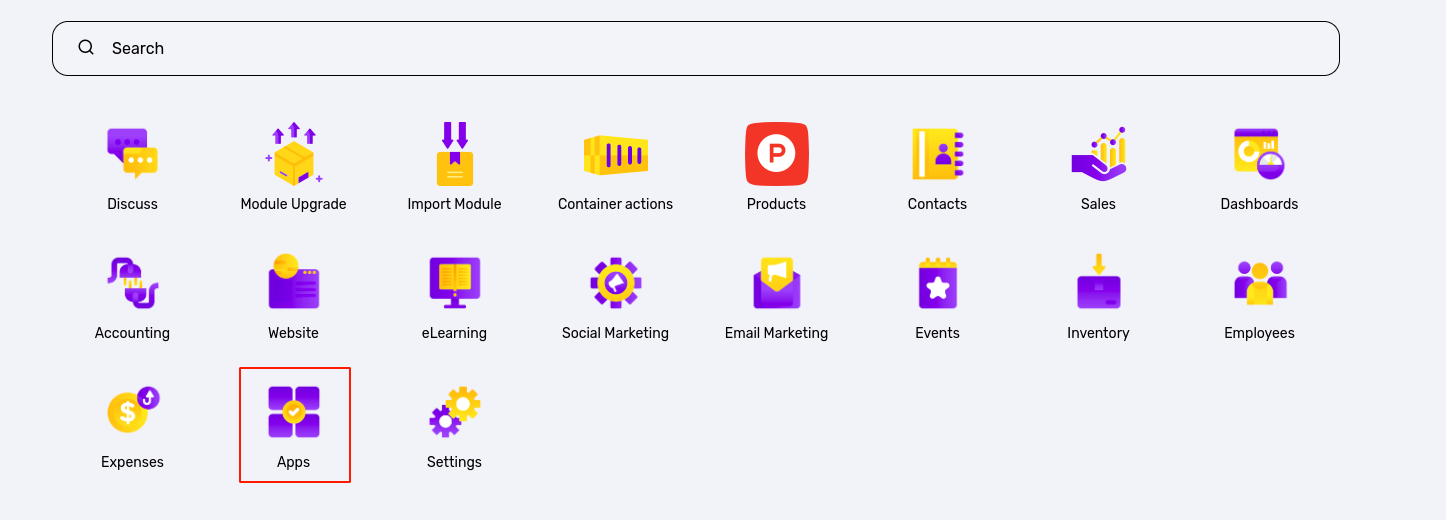Open the Dashboards app

point(1259,155)
